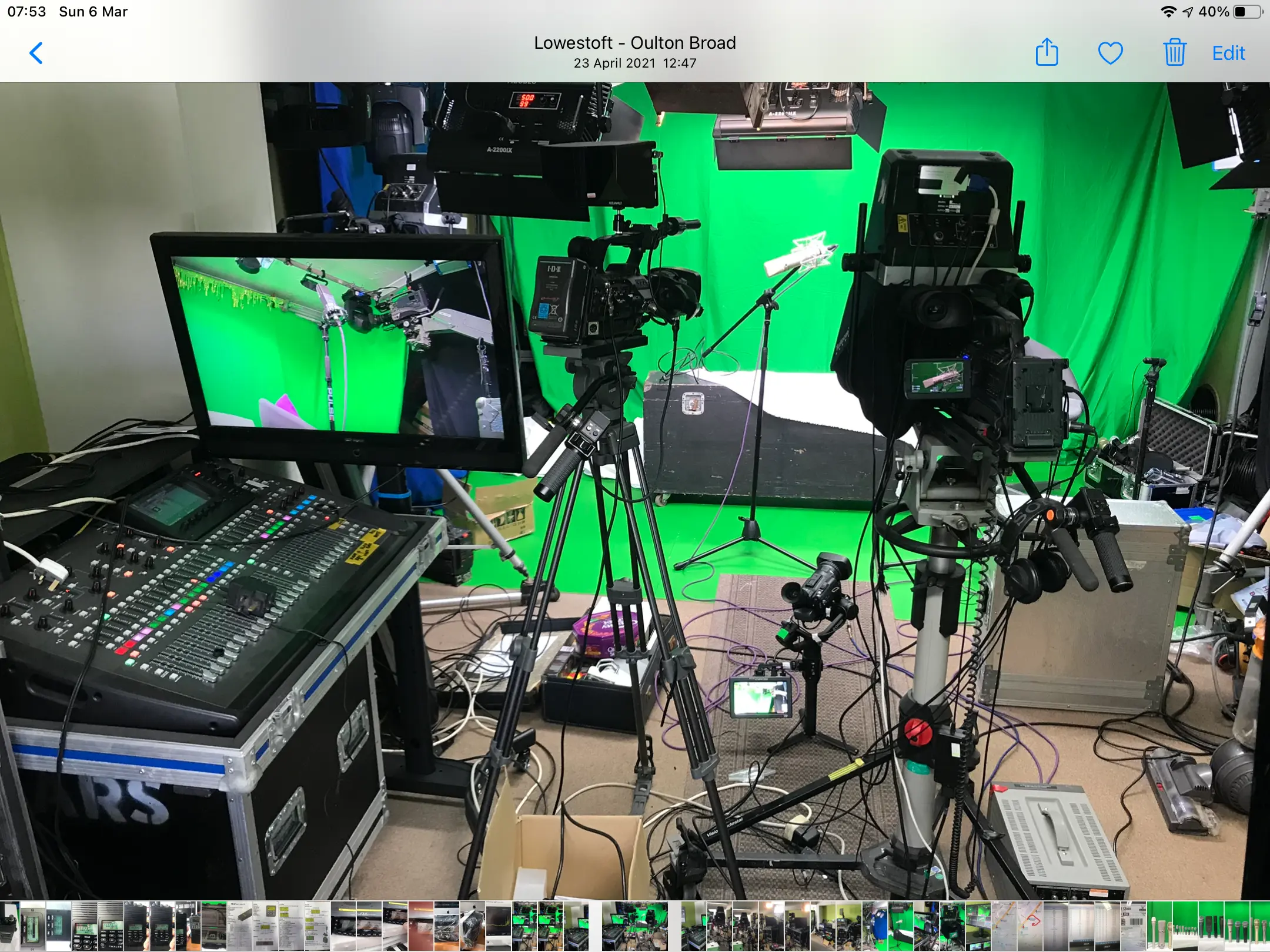Image resolution: width=1270 pixels, height=952 pixels.
Task: Tap the Edit button
Action: point(1228,53)
